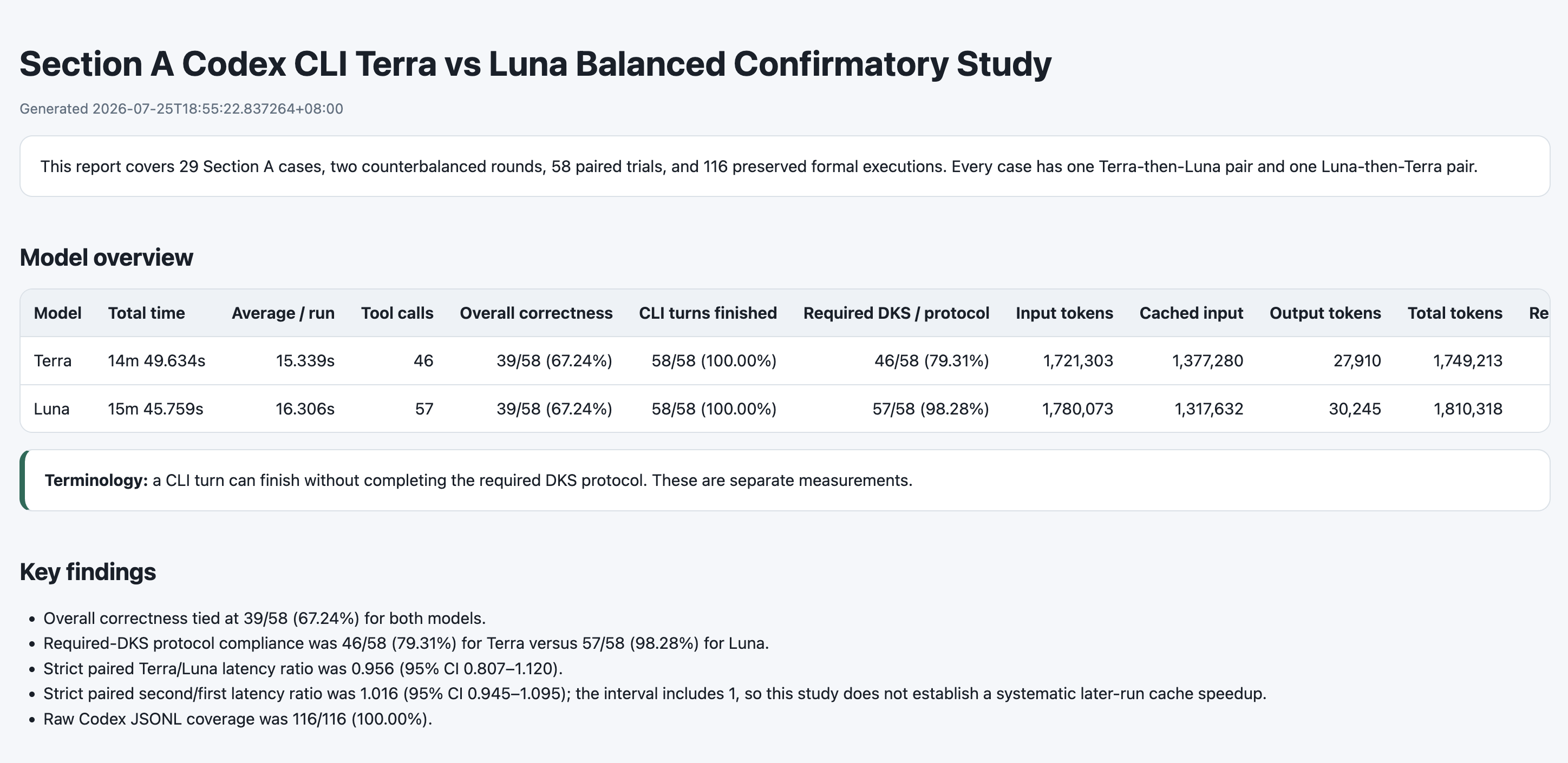This screenshot has width=1568, height=763.
Task: Select the Terra model name cell
Action: pyautogui.click(x=53, y=361)
